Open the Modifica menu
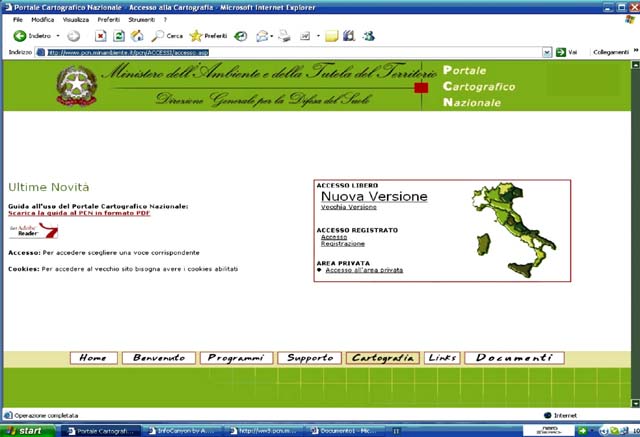The height and width of the screenshot is (437, 640). [42, 20]
